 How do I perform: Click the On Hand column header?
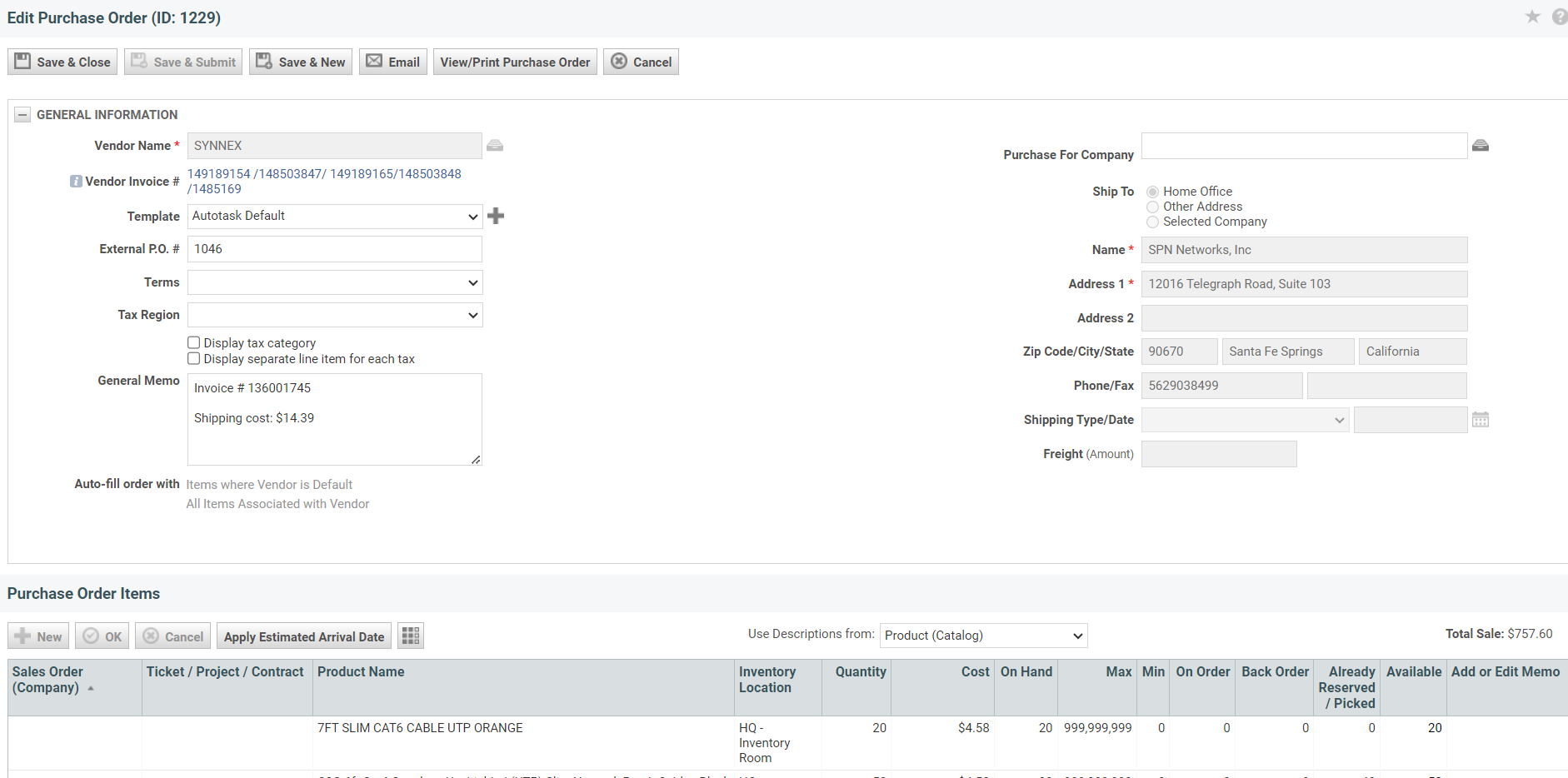1026,687
